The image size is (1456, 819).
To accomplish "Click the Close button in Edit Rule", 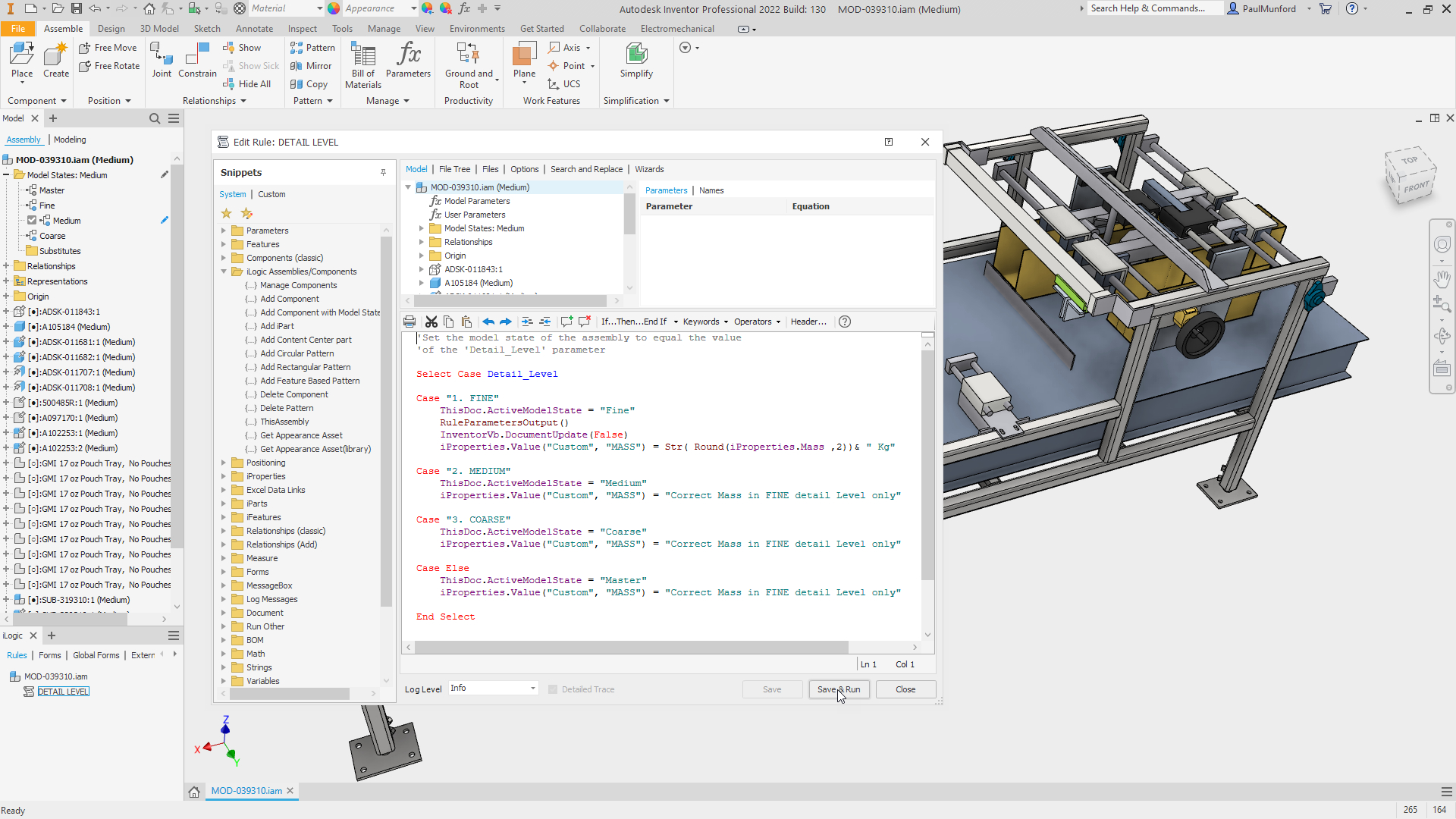I will tap(905, 689).
